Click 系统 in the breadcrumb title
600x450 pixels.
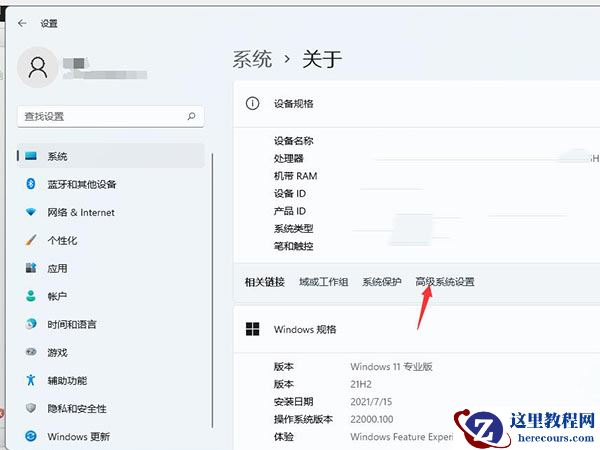pos(253,59)
